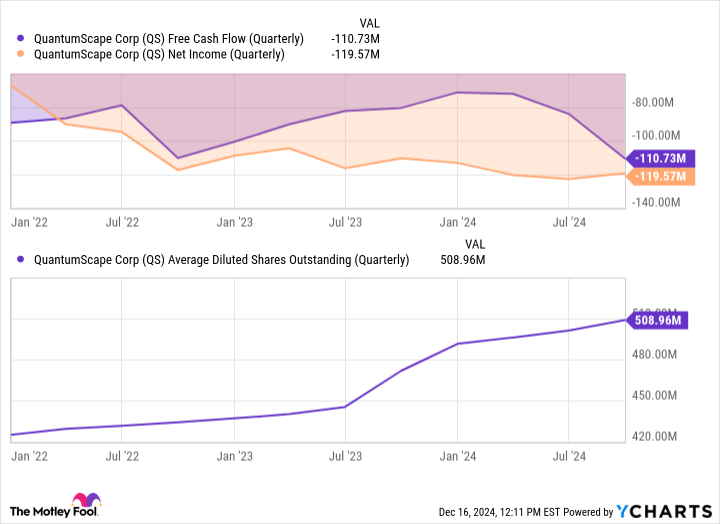
Task: Click the VAL header above the lower legend
Action: pyautogui.click(x=475, y=244)
